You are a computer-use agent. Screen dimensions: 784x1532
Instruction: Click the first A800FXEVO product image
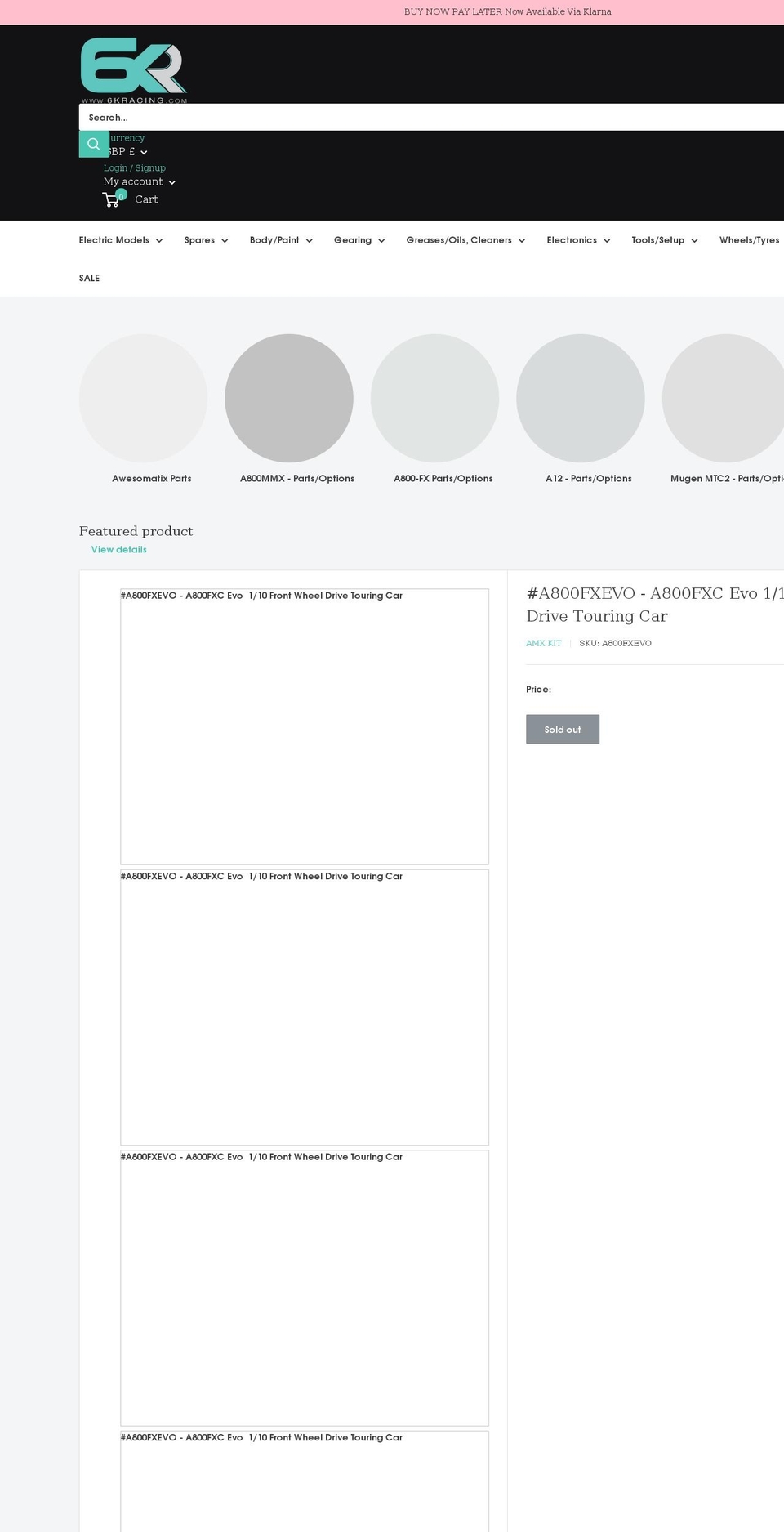[305, 726]
